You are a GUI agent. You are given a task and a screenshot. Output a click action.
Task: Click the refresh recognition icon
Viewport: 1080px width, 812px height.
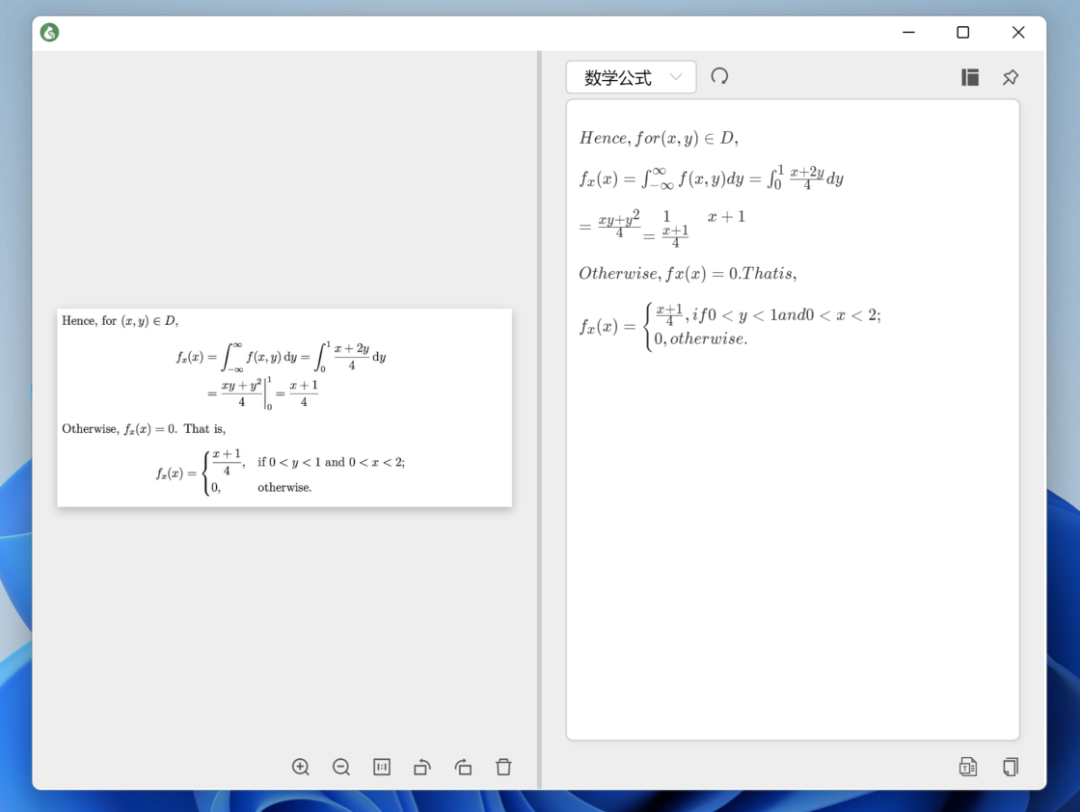tap(719, 76)
